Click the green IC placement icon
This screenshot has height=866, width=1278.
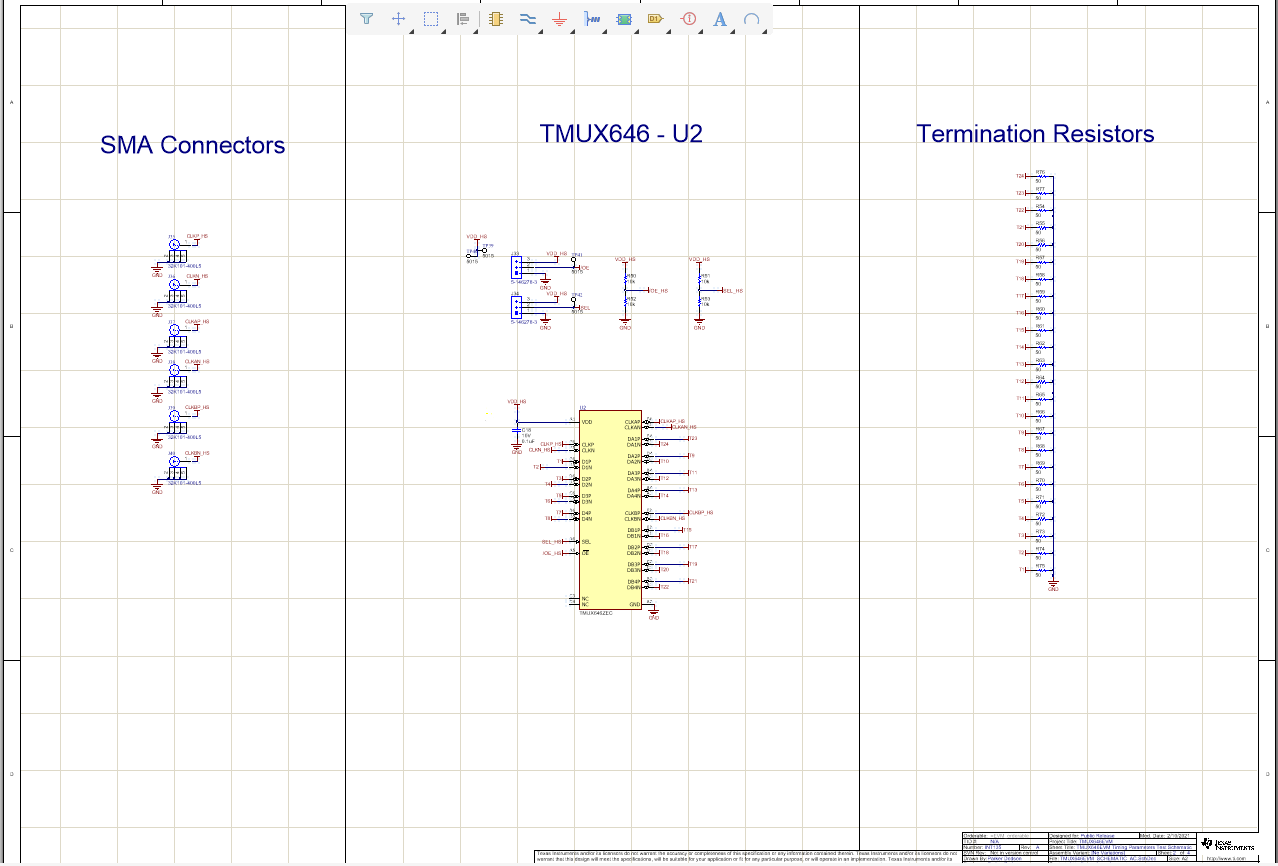point(624,18)
